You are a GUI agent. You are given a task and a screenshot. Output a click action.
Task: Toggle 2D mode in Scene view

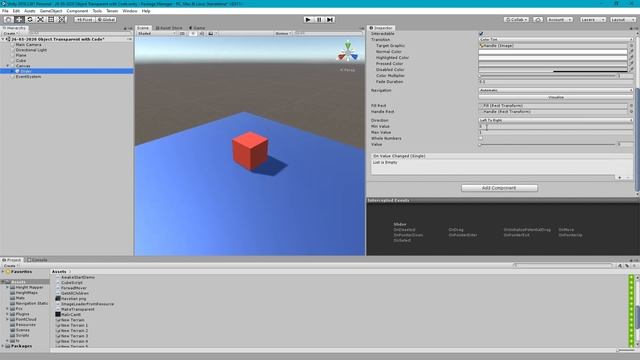pyautogui.click(x=182, y=33)
